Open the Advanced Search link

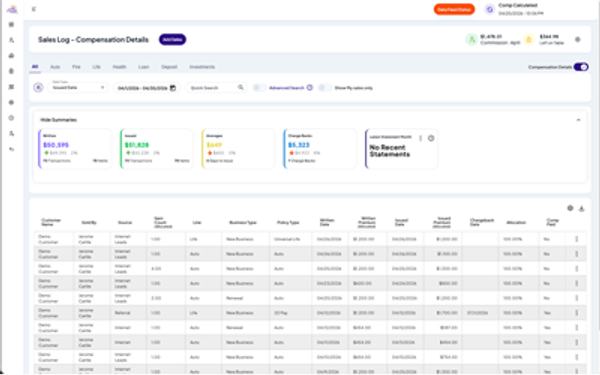[x=287, y=88]
